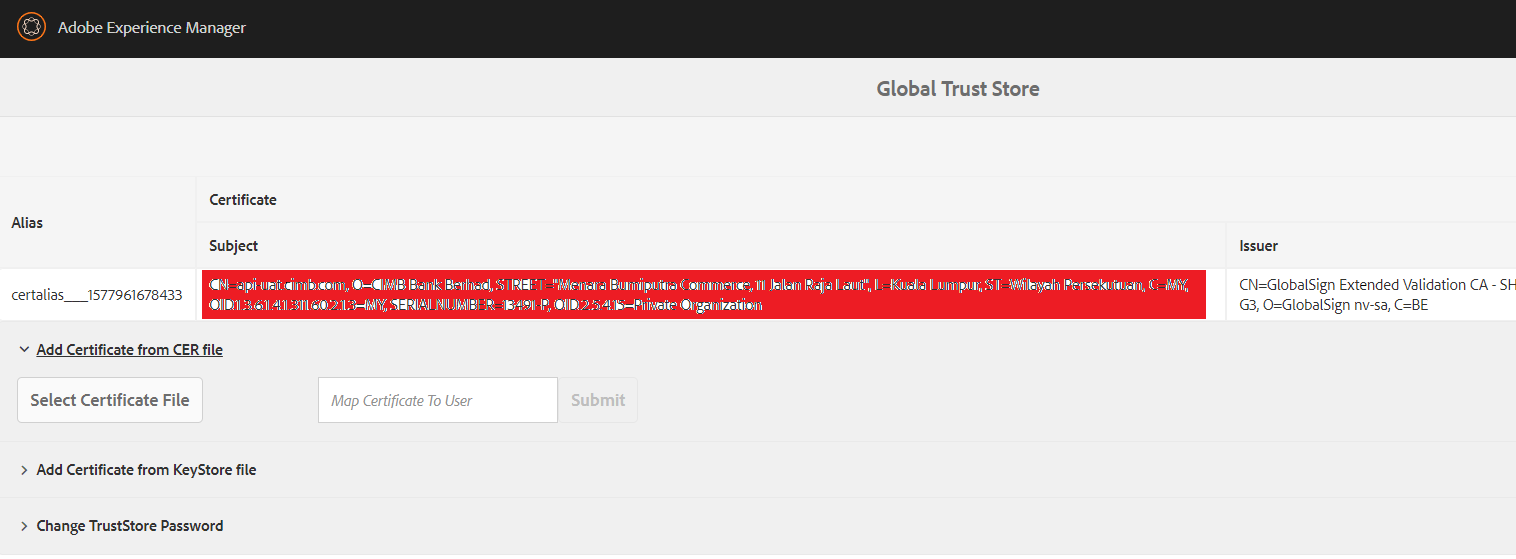Open the Adobe Experience Manager title link
This screenshot has height=559, width=1516.
pyautogui.click(x=152, y=28)
